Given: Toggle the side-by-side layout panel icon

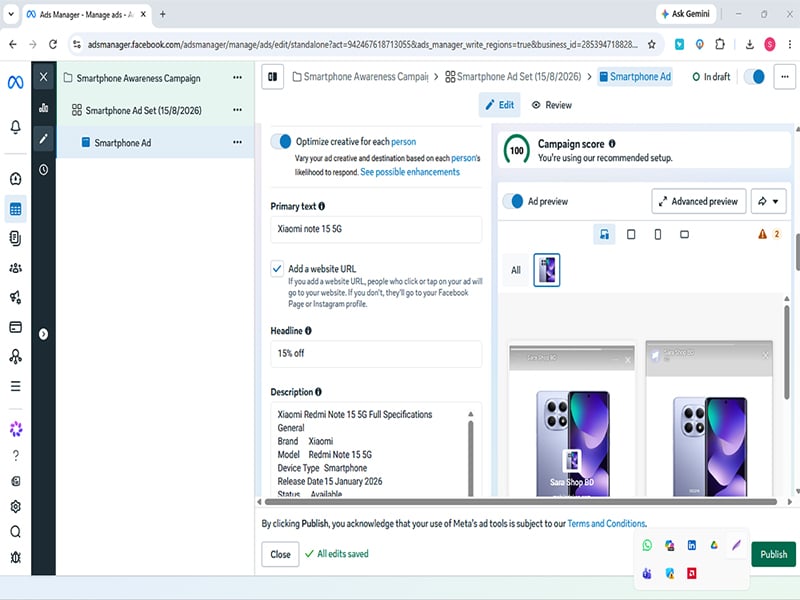Looking at the screenshot, I should [x=273, y=77].
